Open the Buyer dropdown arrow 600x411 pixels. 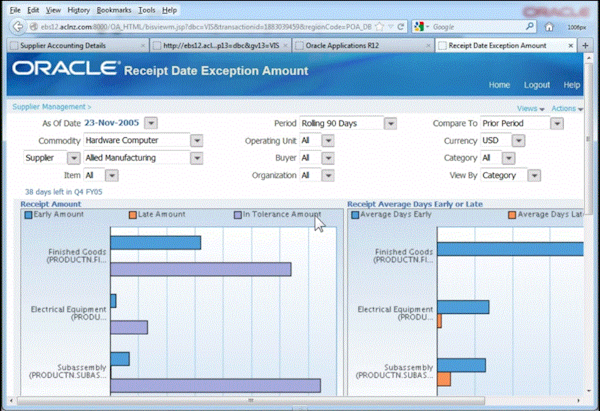tap(328, 158)
